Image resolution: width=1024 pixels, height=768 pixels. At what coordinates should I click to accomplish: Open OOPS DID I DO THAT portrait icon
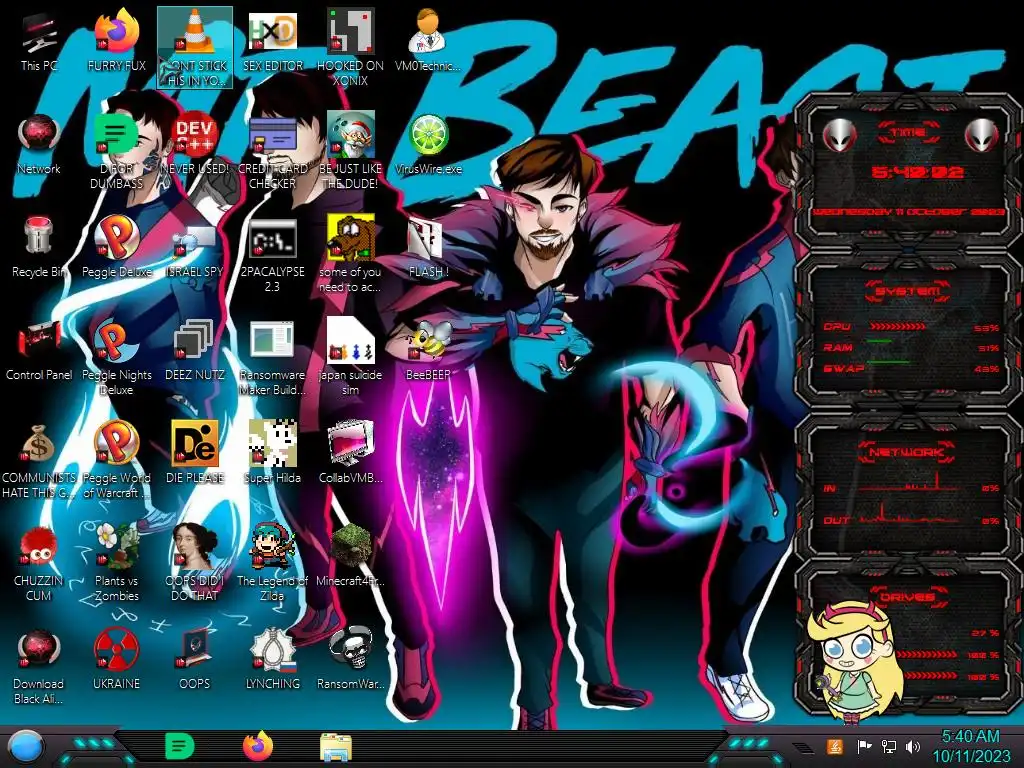coord(195,564)
